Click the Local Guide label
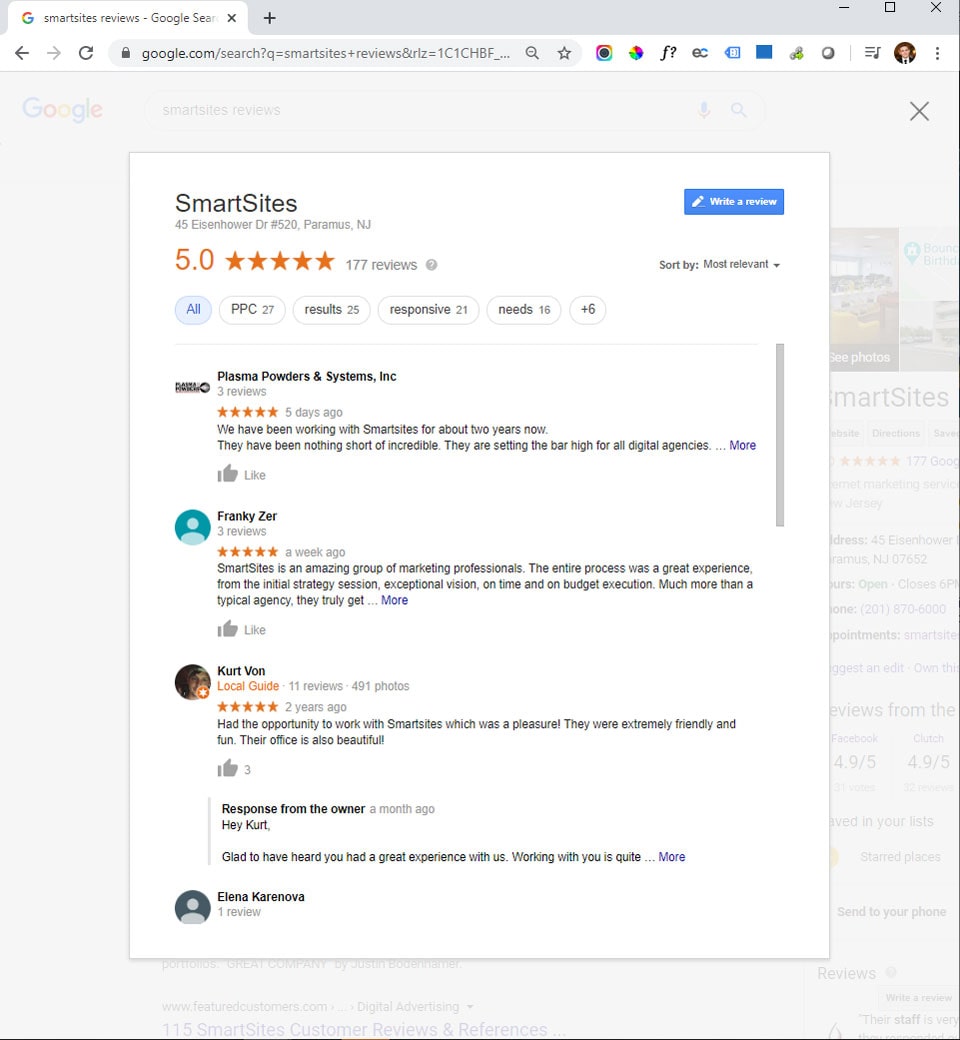960x1040 pixels. (x=247, y=686)
